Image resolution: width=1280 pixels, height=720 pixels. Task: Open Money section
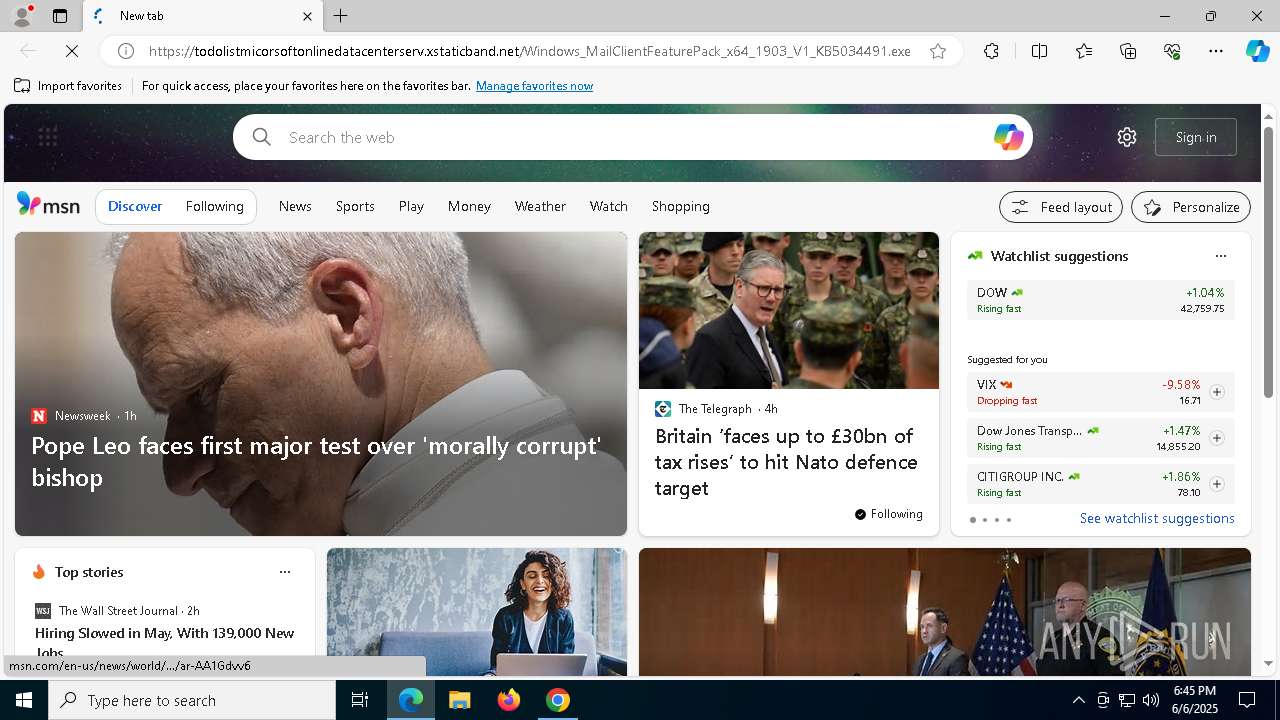click(x=469, y=206)
